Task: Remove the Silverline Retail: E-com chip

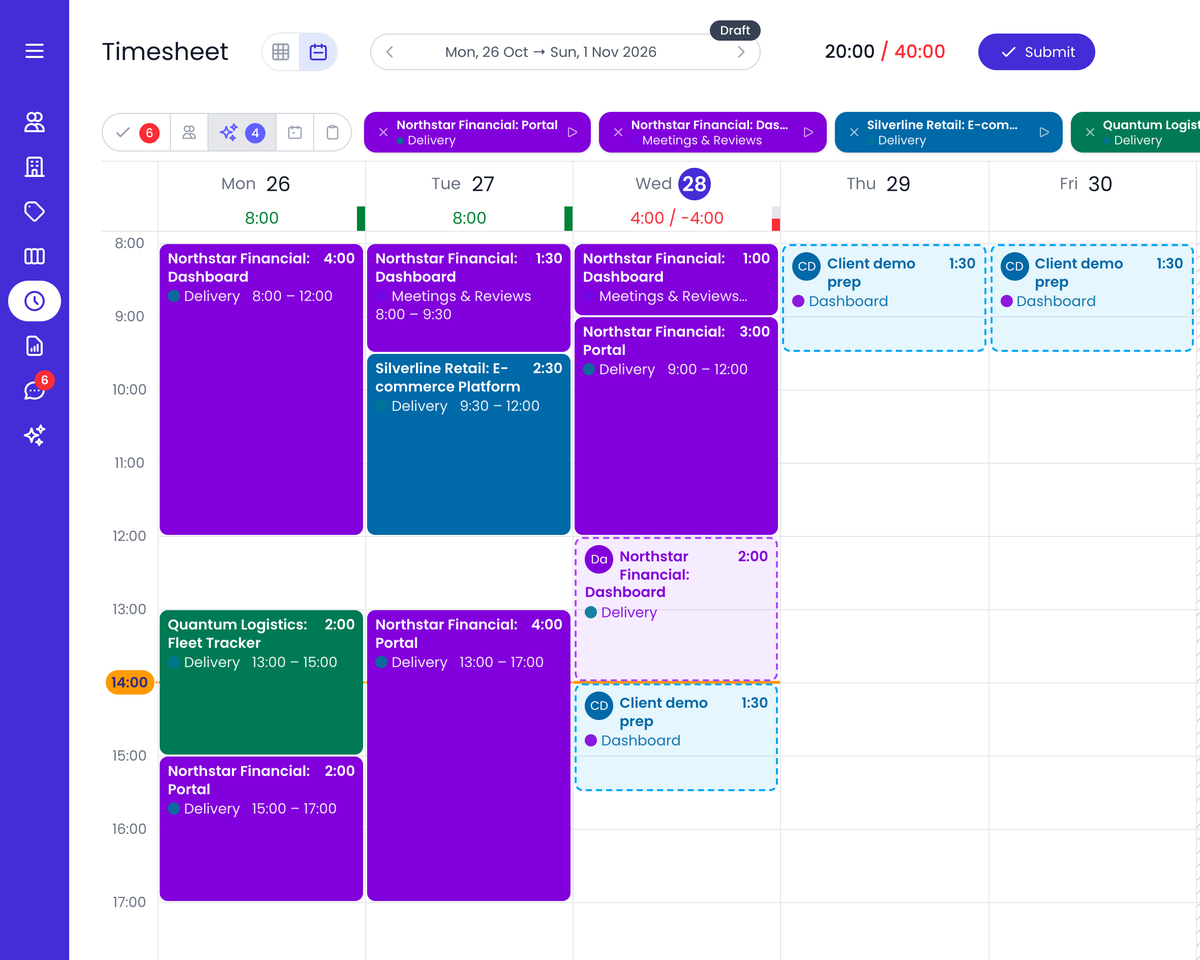Action: pos(854,132)
